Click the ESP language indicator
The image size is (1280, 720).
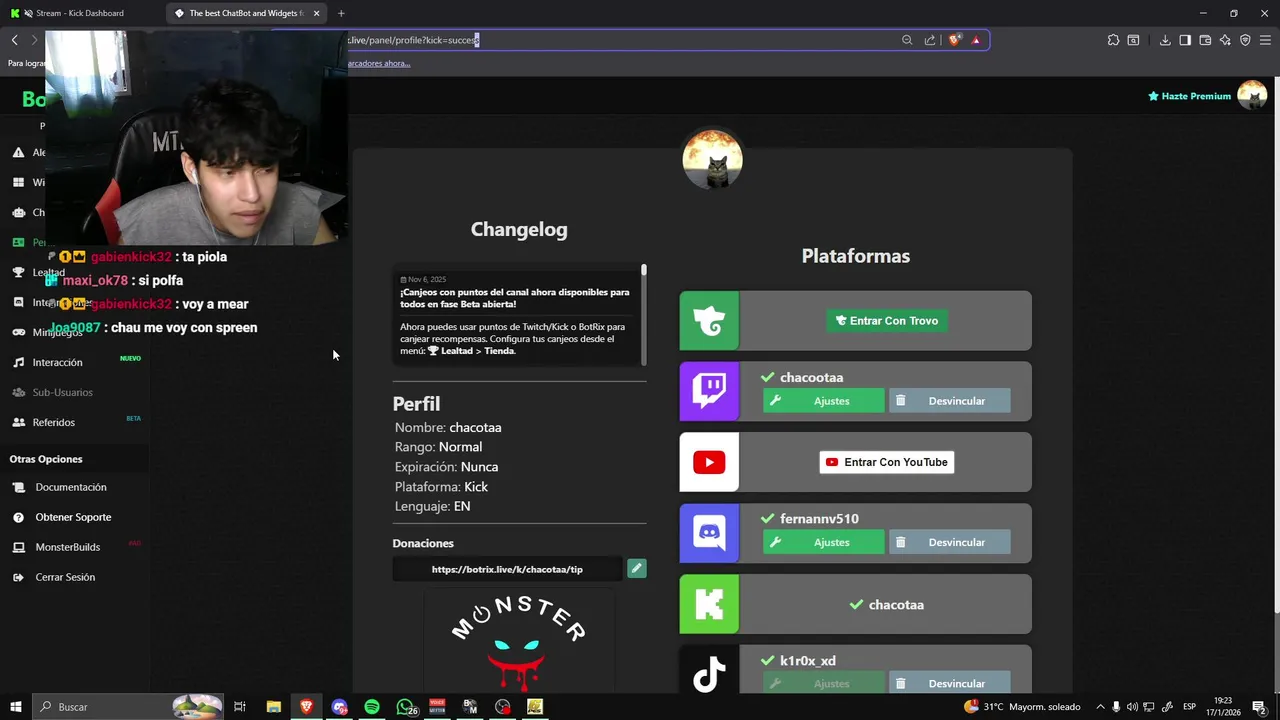pyautogui.click(x=1189, y=707)
